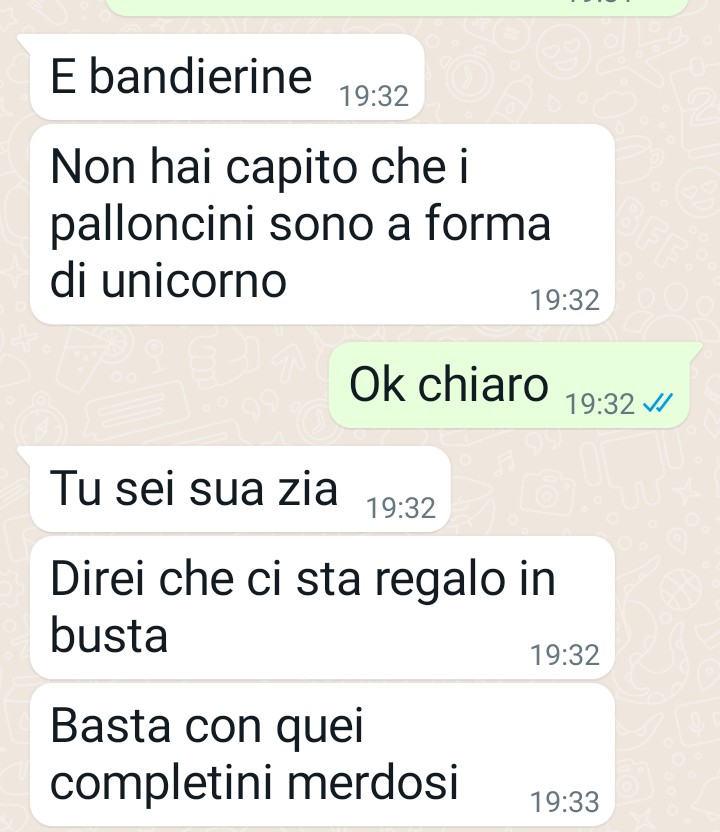
Task: Click the word 'merdosi' in the last bubble
Action: pyautogui.click(x=373, y=782)
